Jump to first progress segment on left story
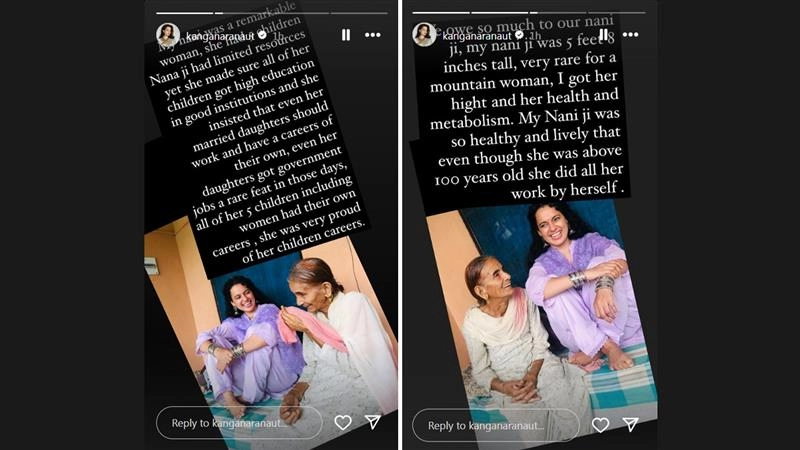The width and height of the screenshot is (800, 450). (x=184, y=13)
